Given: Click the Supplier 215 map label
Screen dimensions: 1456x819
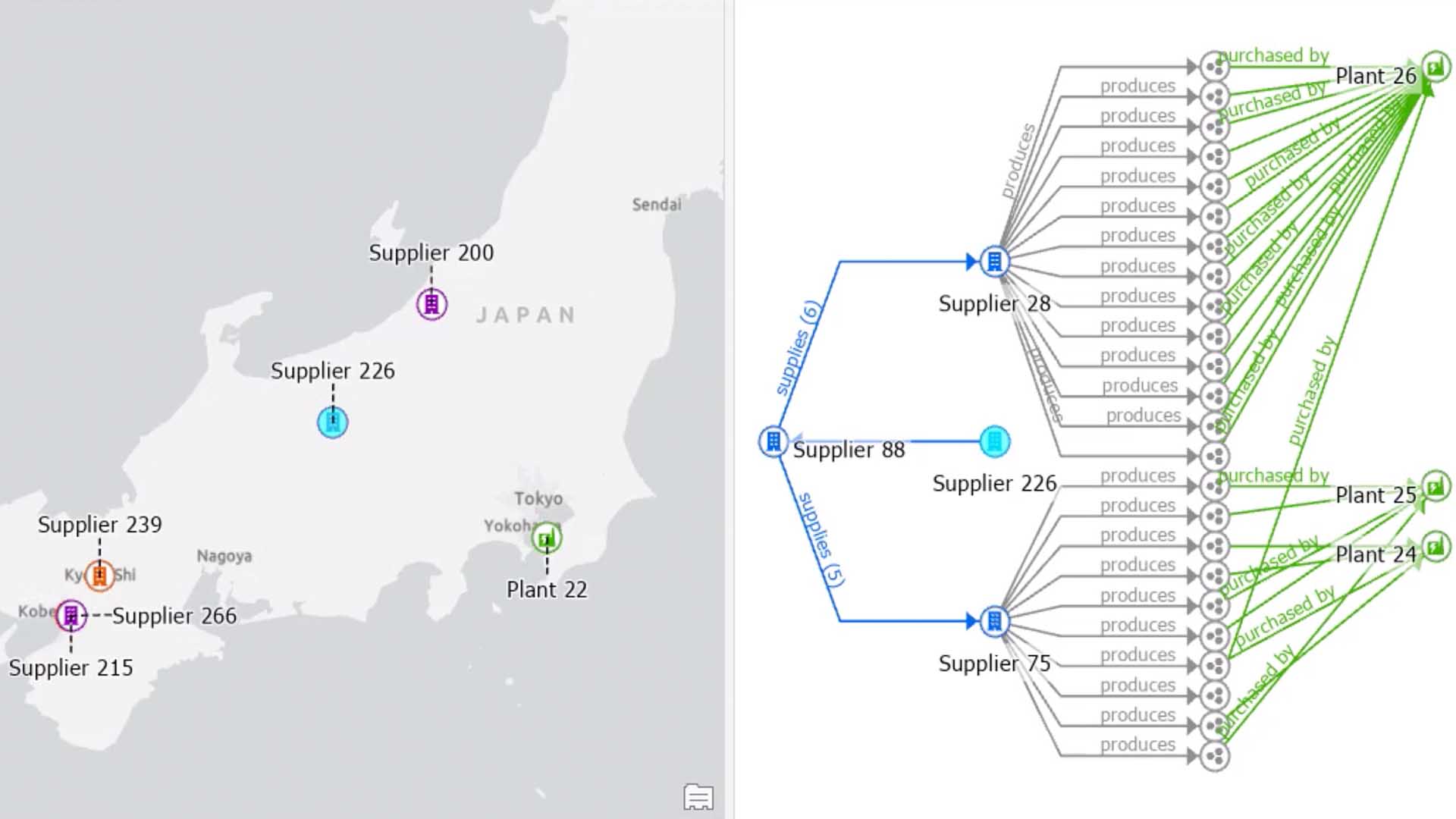Looking at the screenshot, I should 71,668.
